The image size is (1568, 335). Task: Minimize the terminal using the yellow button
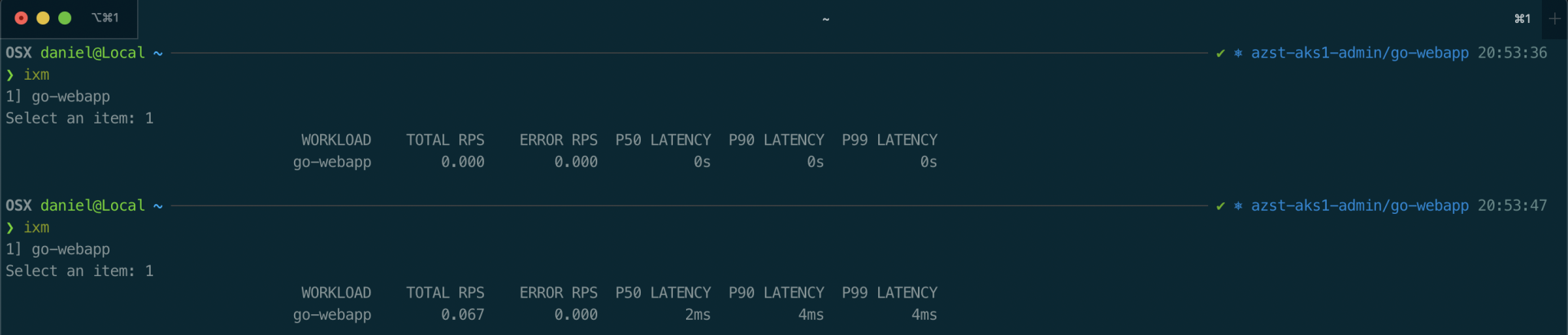point(43,18)
